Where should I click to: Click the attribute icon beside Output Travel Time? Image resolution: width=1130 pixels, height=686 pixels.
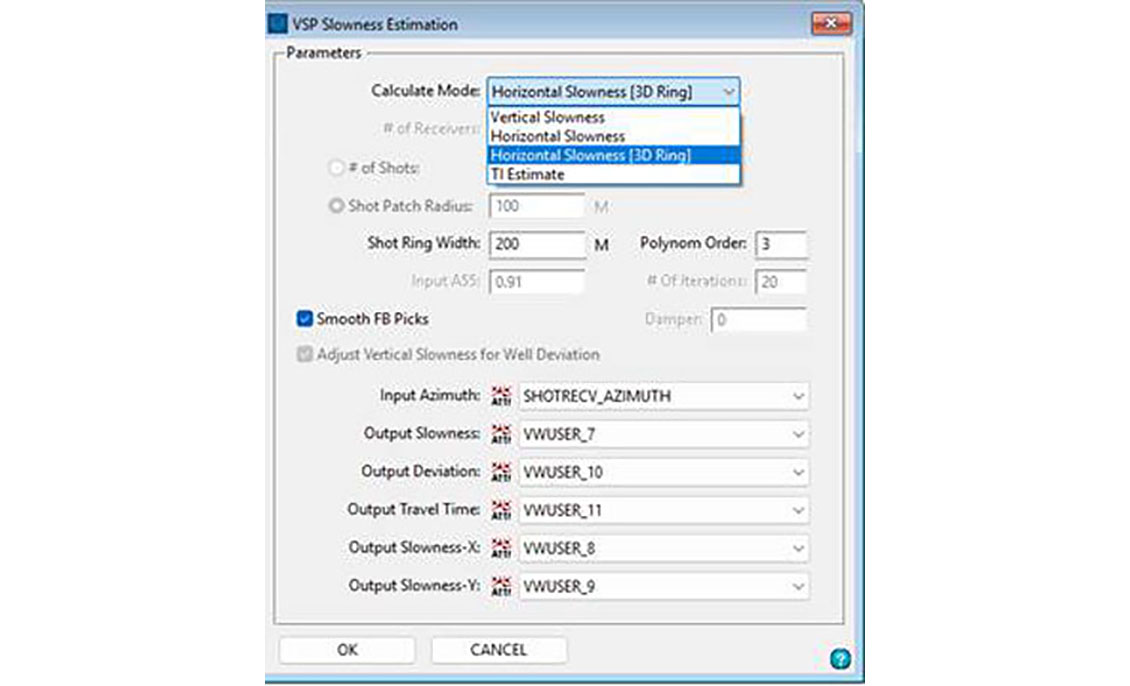tap(502, 510)
